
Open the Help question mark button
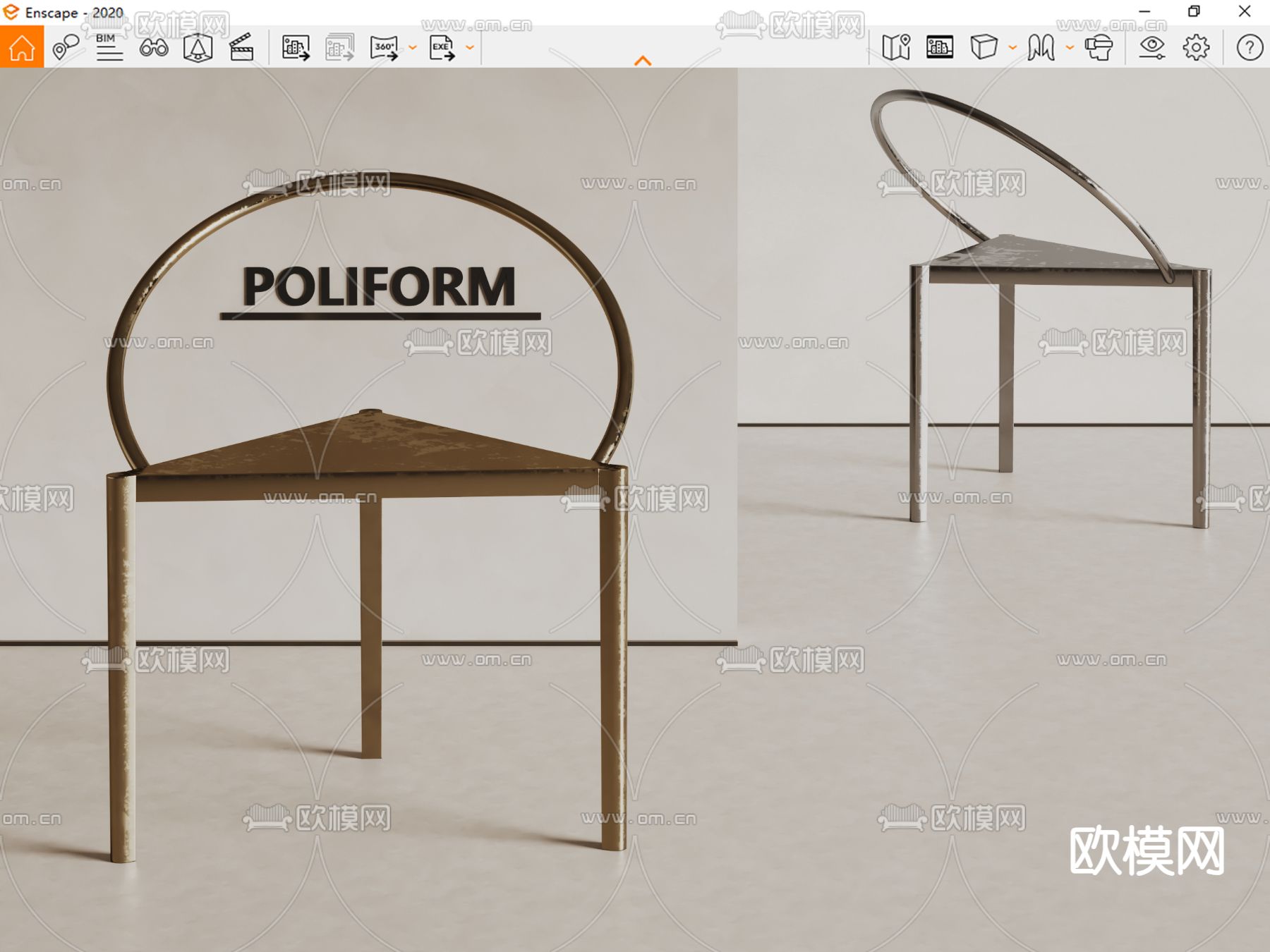tap(1250, 47)
